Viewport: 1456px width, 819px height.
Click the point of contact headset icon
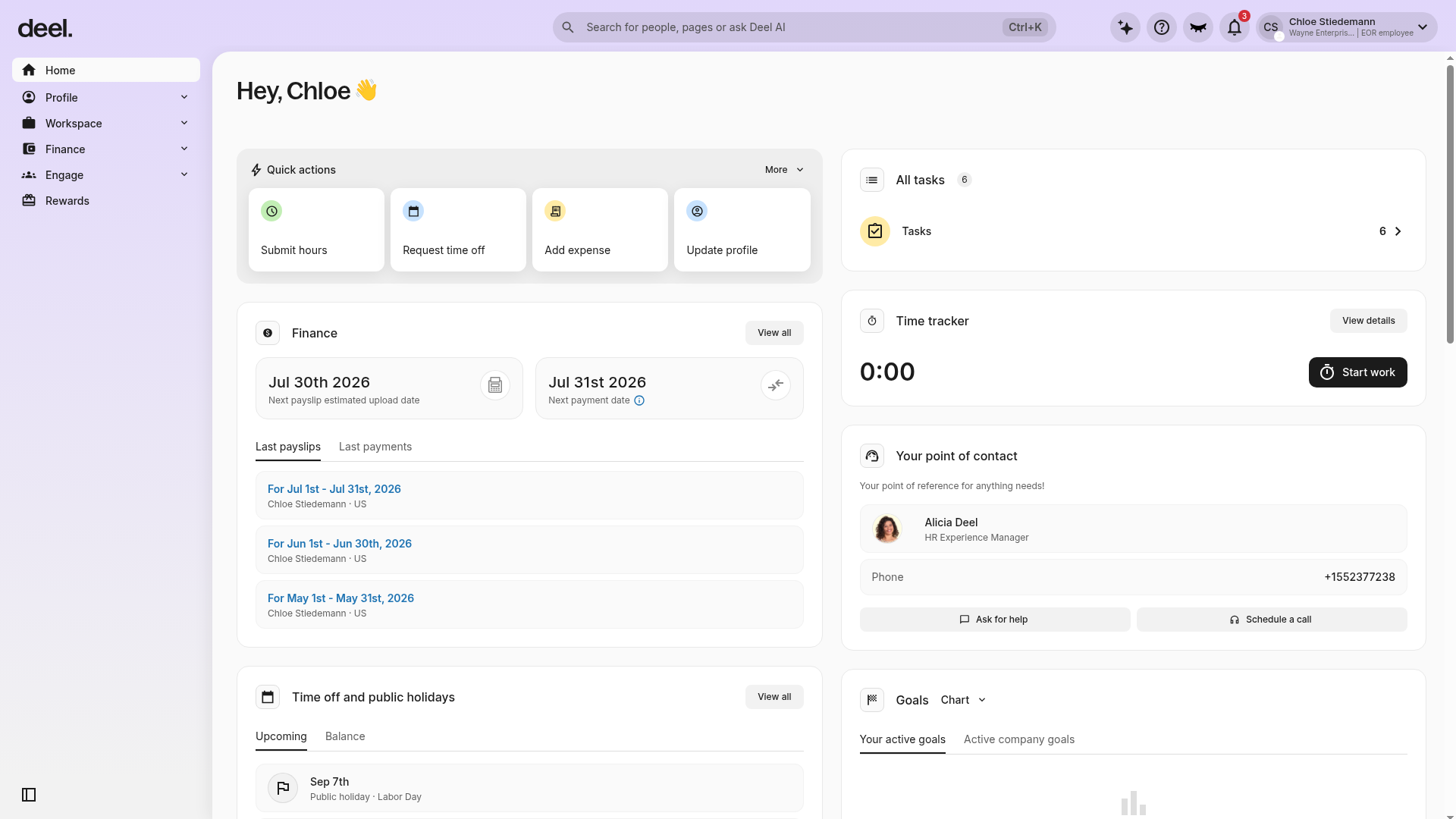click(x=872, y=456)
